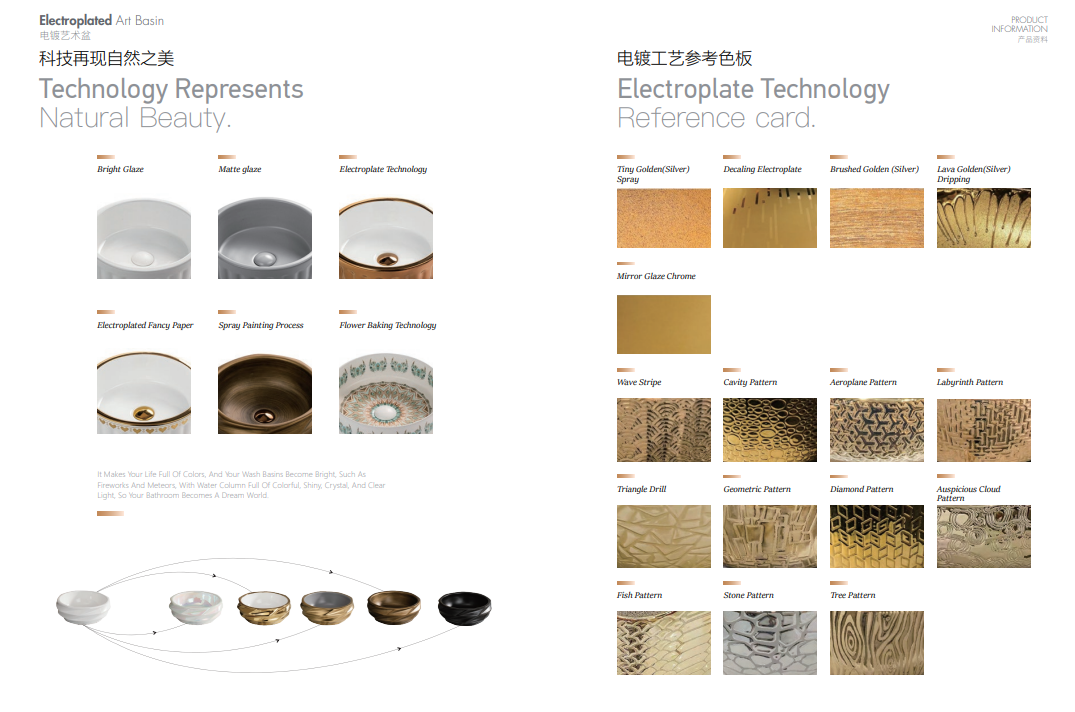The height and width of the screenshot is (712, 1075).
Task: Select the Matte glaze basin photo
Action: click(265, 238)
